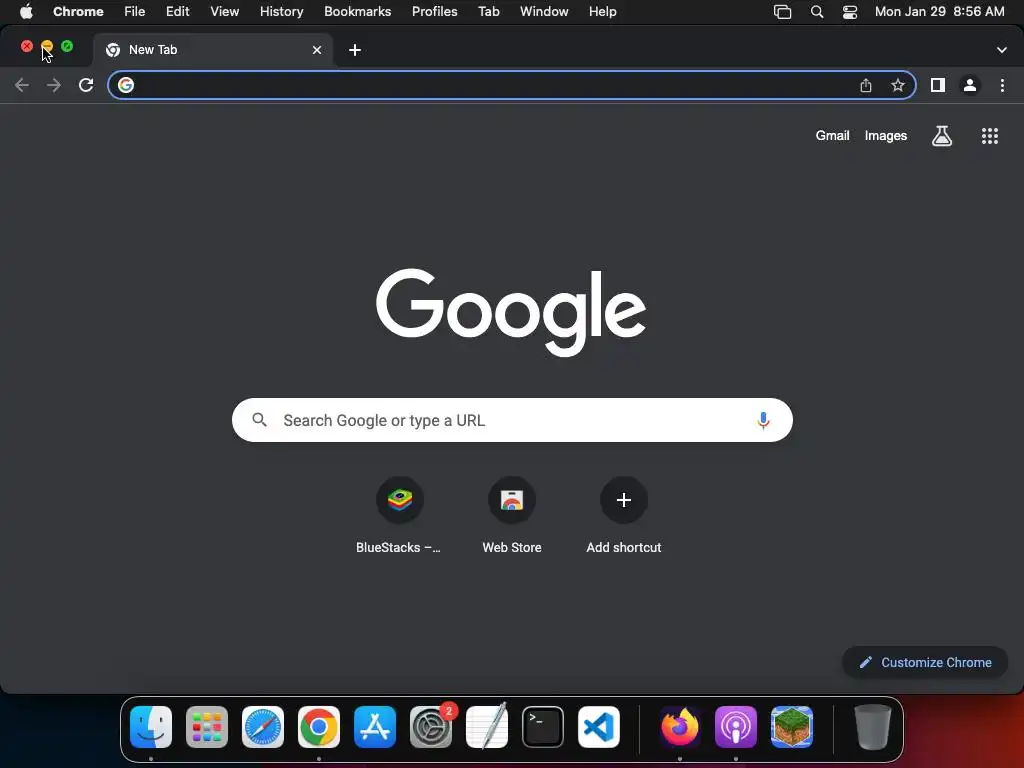1024x768 pixels.
Task: Open Spotlight search in menu bar
Action: pyautogui.click(x=816, y=12)
